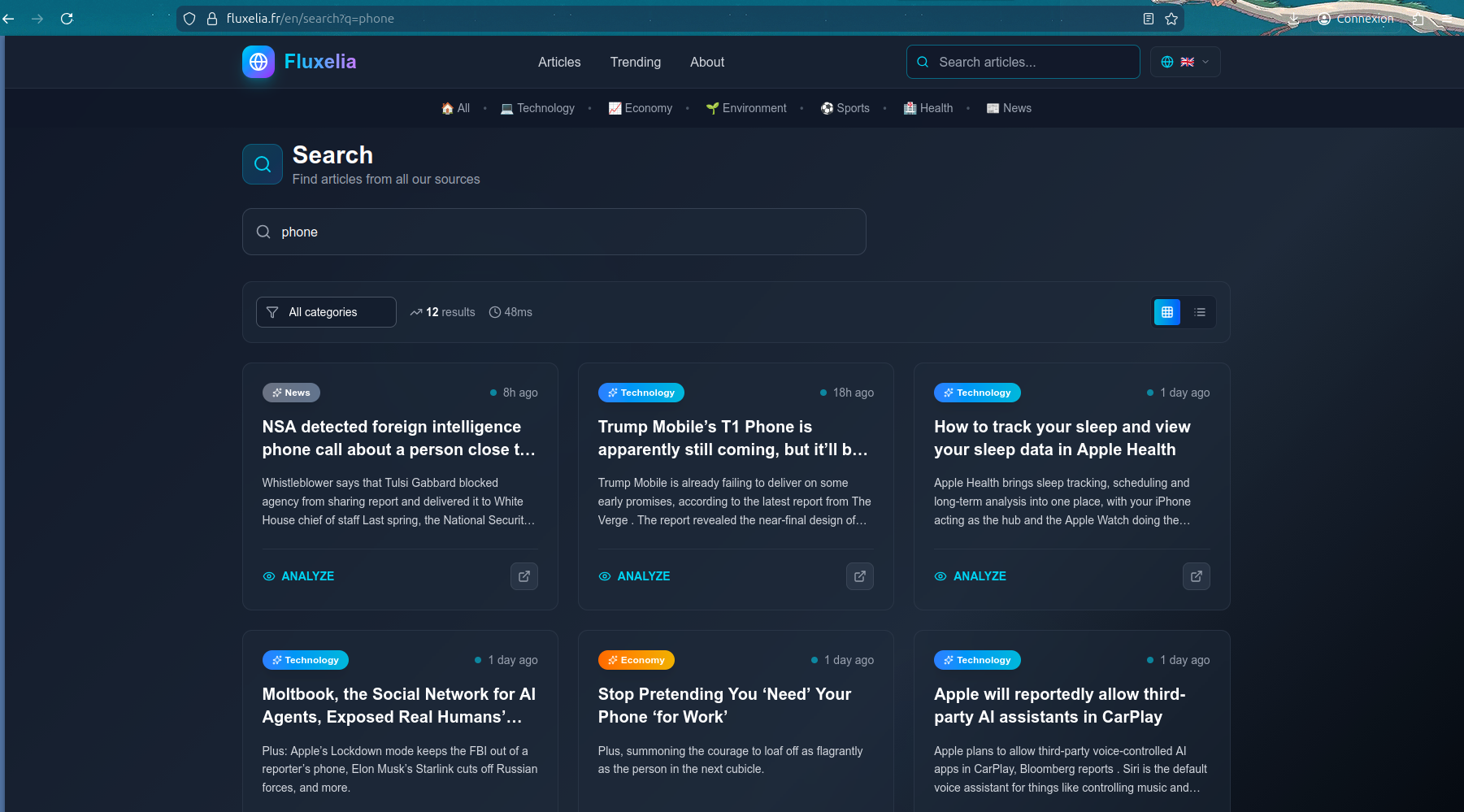The width and height of the screenshot is (1464, 812).
Task: Open the Moltbook Social Network article title
Action: coord(399,706)
